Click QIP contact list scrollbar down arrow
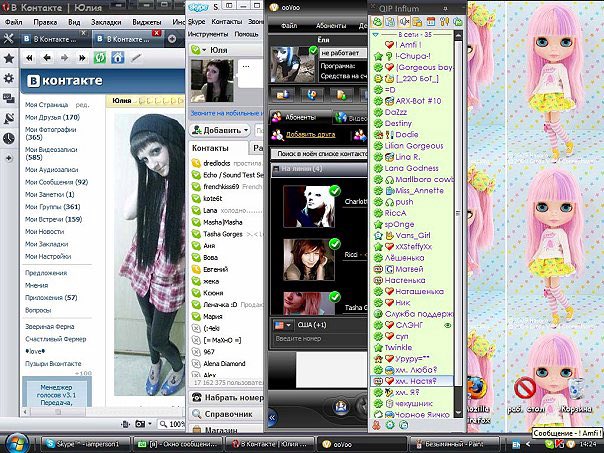Viewport: 604px width, 453px height. (x=458, y=414)
